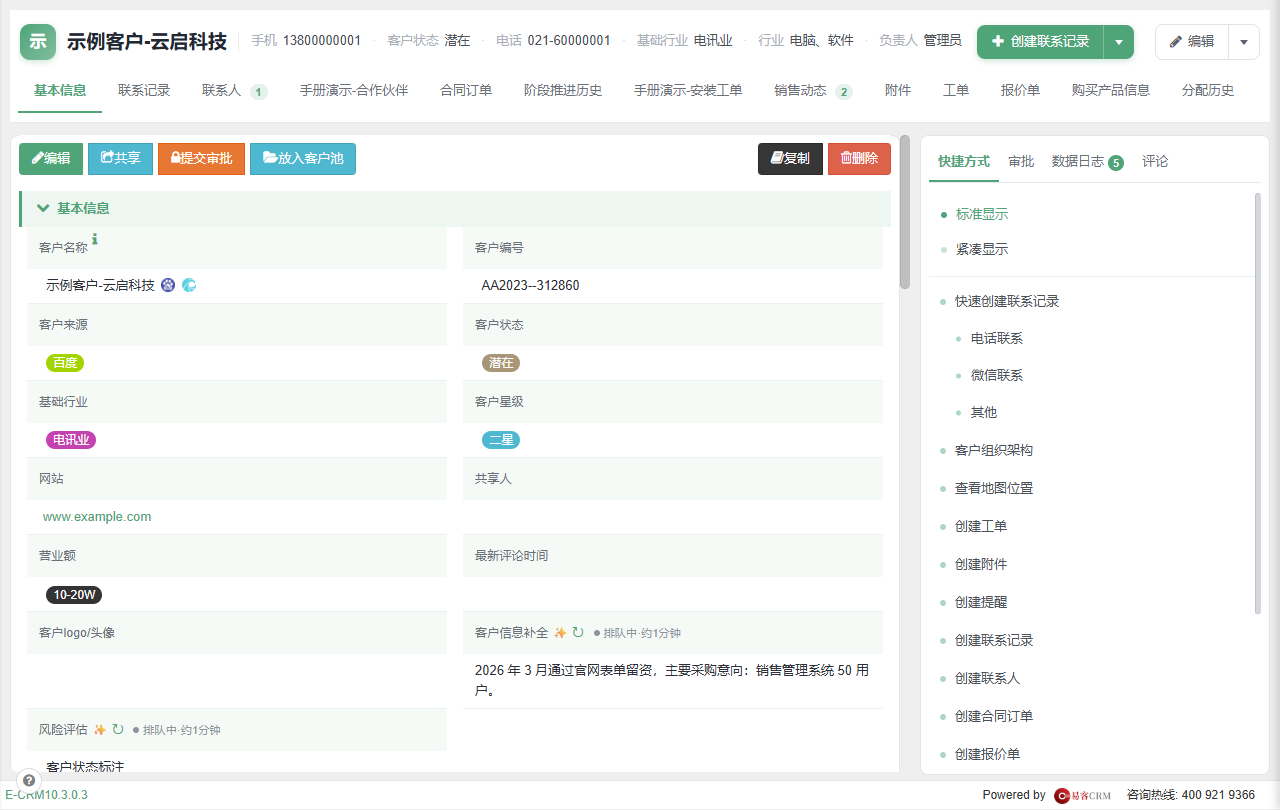Image resolution: width=1280 pixels, height=810 pixels.
Task: Click the top-right 编辑 pencil button
Action: click(1192, 42)
